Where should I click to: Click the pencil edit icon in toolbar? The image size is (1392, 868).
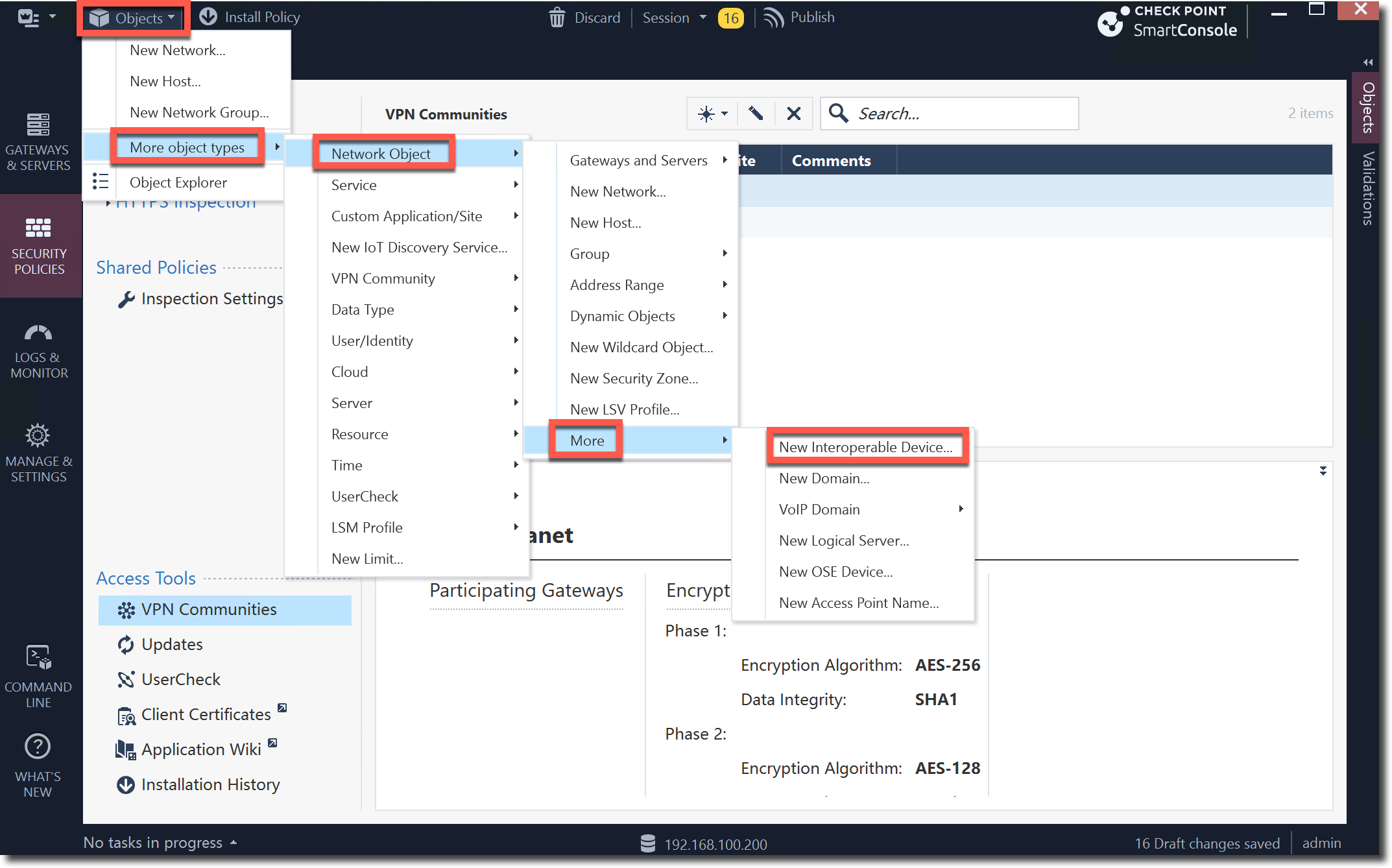click(756, 114)
